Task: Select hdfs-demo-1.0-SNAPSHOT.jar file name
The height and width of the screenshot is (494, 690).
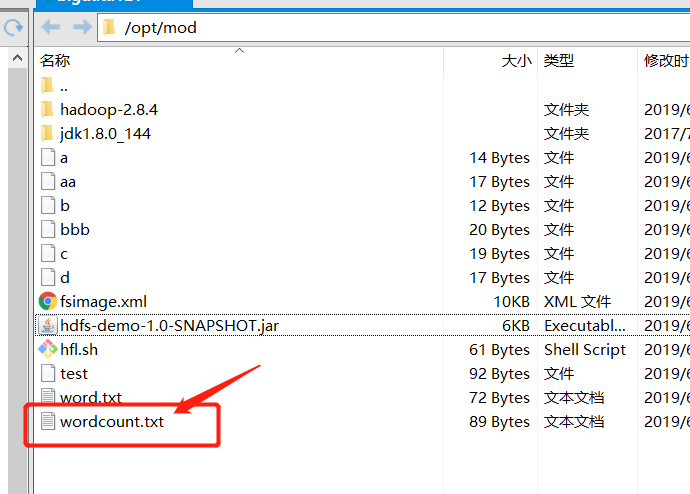Action: pyautogui.click(x=169, y=326)
